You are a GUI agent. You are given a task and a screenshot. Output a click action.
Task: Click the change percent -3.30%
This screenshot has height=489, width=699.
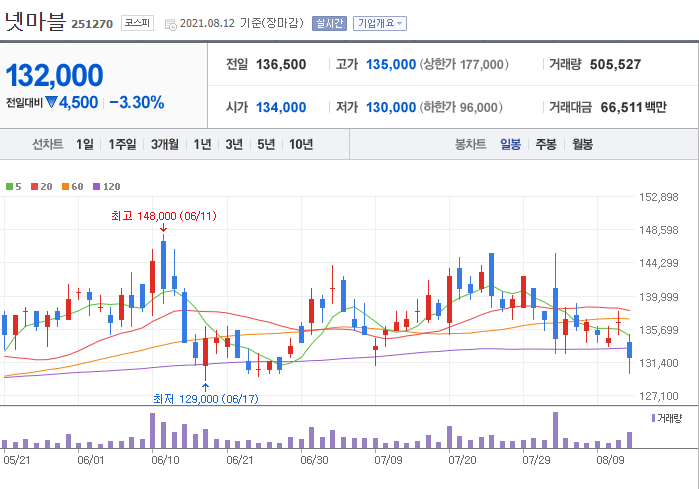coord(137,103)
